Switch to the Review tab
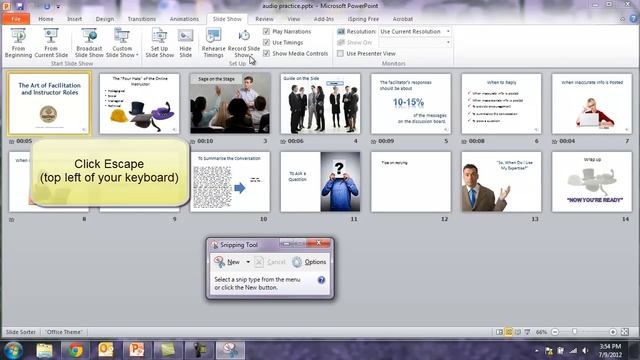The image size is (640, 360). point(264,19)
